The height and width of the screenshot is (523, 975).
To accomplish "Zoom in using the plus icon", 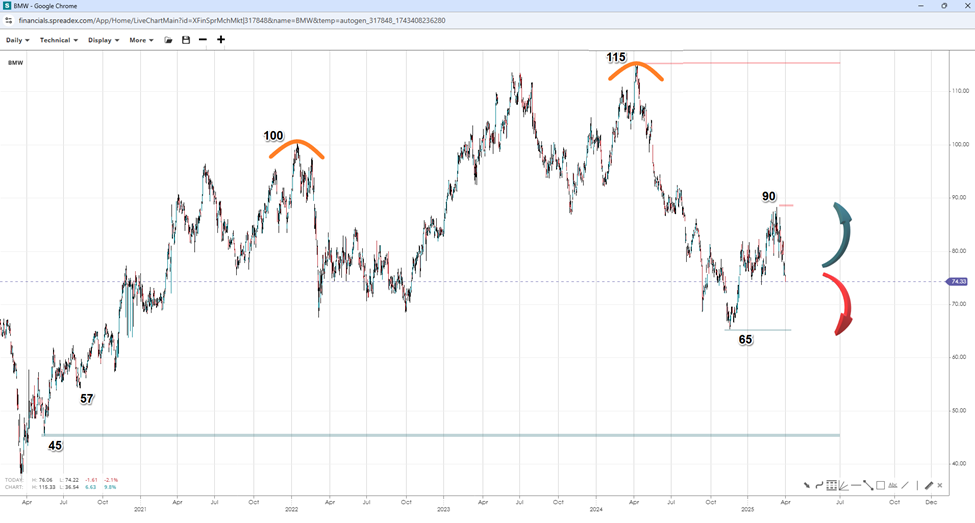I will 221,40.
